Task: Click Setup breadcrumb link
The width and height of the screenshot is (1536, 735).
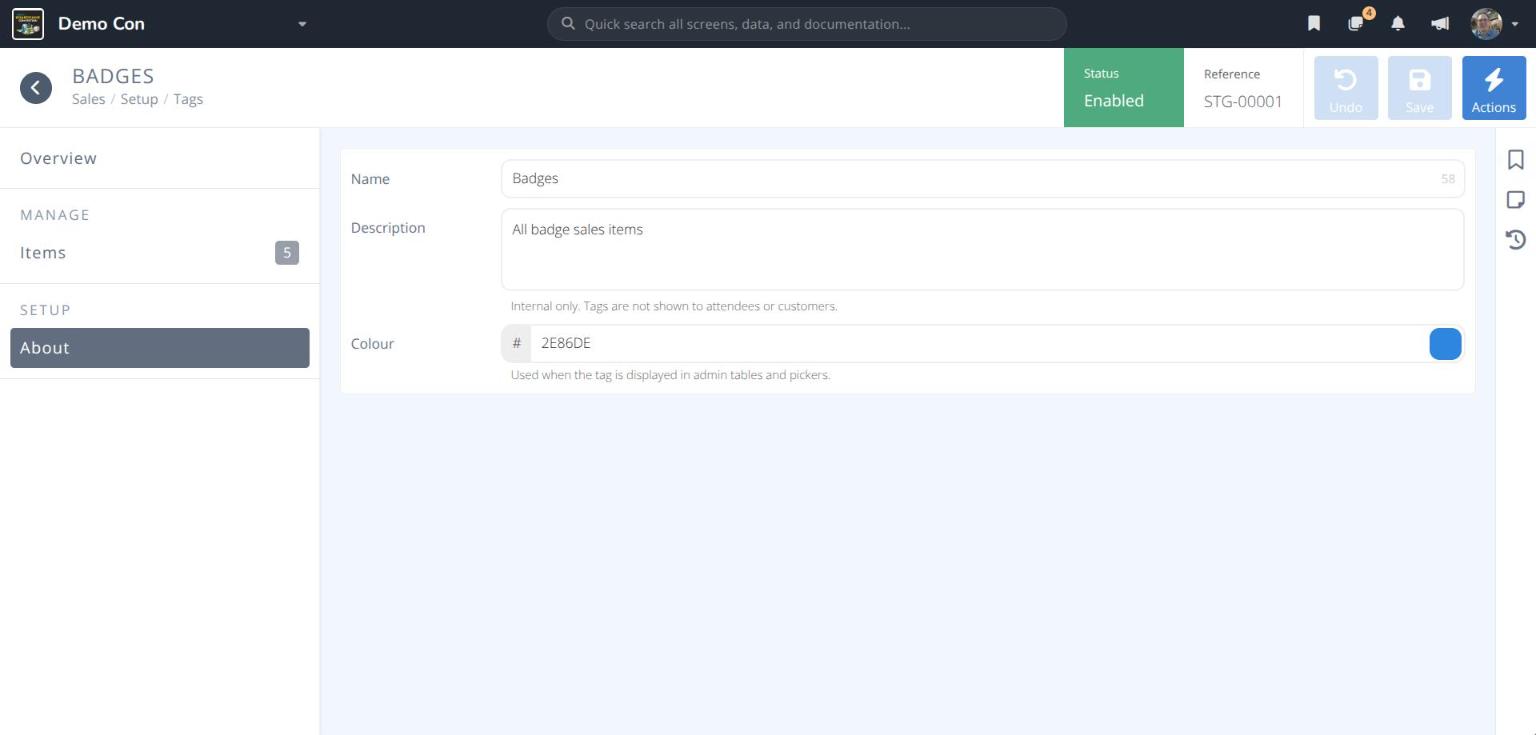Action: (x=139, y=99)
